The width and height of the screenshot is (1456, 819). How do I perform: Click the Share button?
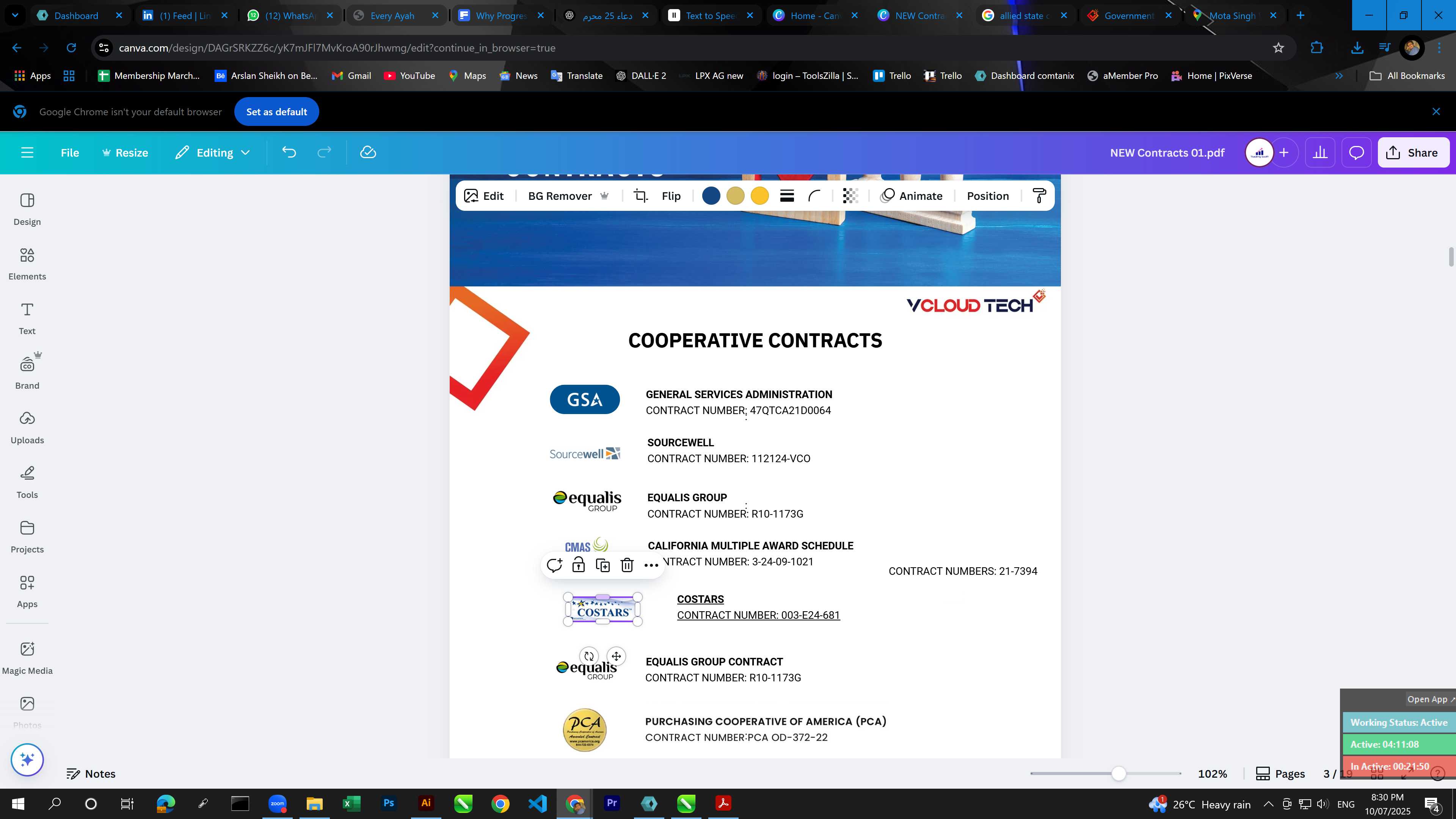[1414, 152]
